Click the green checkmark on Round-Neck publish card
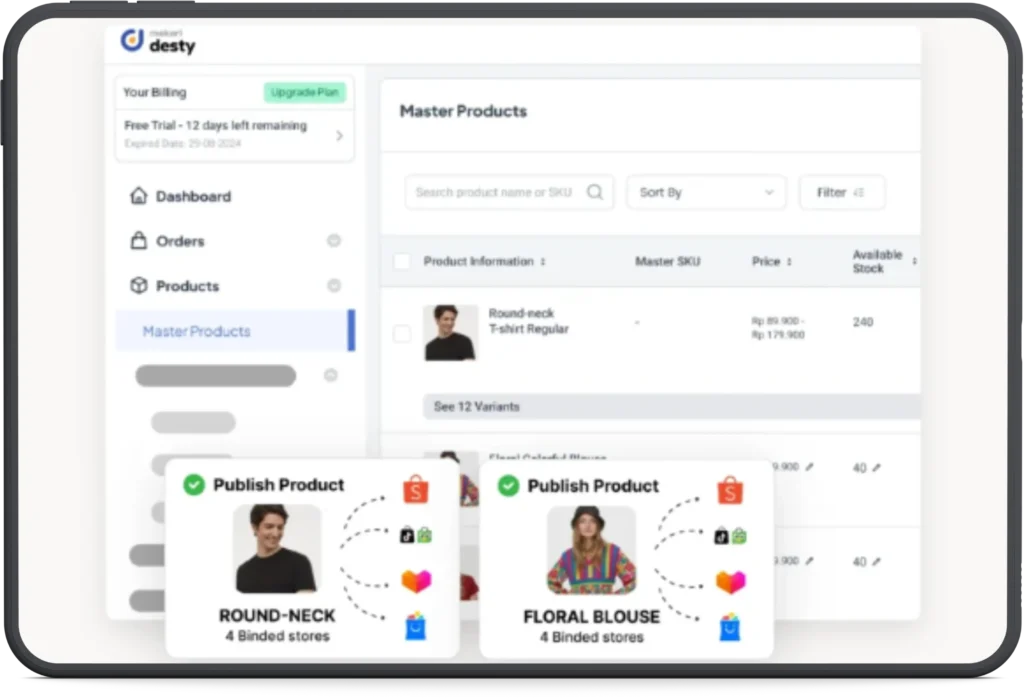The image size is (1024, 699). [194, 485]
